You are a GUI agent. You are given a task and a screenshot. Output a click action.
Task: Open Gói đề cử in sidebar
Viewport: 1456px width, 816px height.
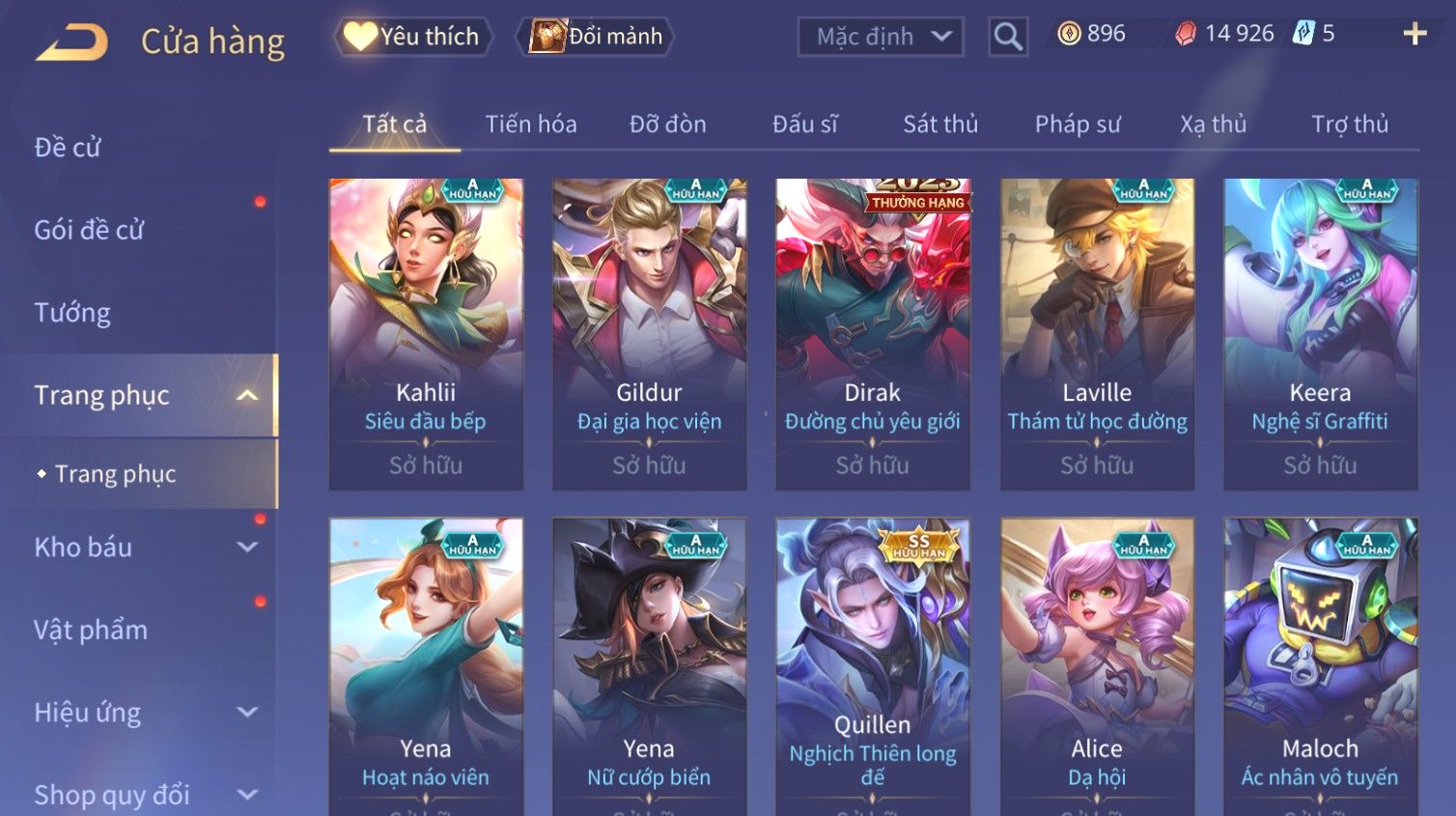[89, 230]
